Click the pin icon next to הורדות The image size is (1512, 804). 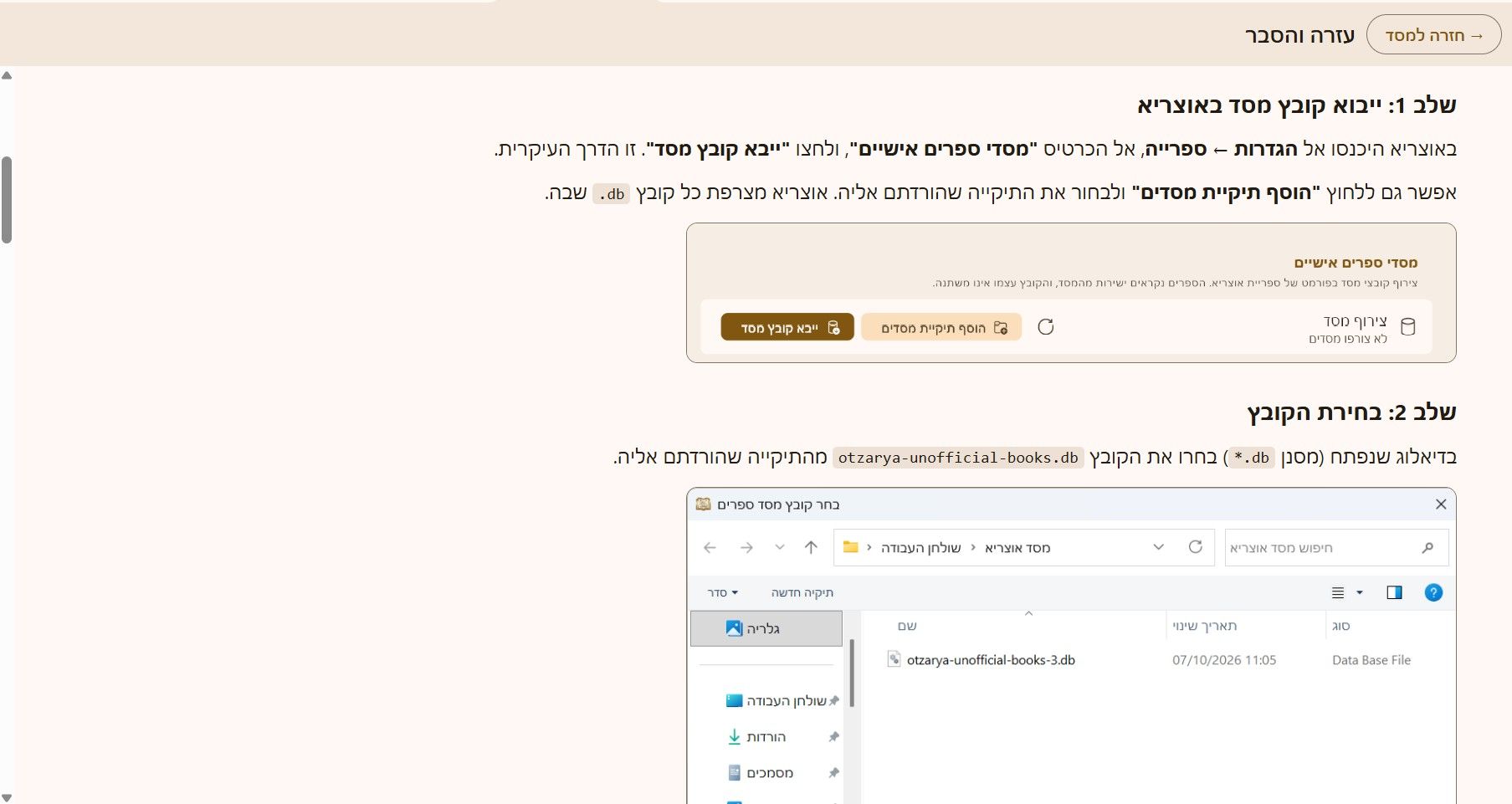(833, 736)
